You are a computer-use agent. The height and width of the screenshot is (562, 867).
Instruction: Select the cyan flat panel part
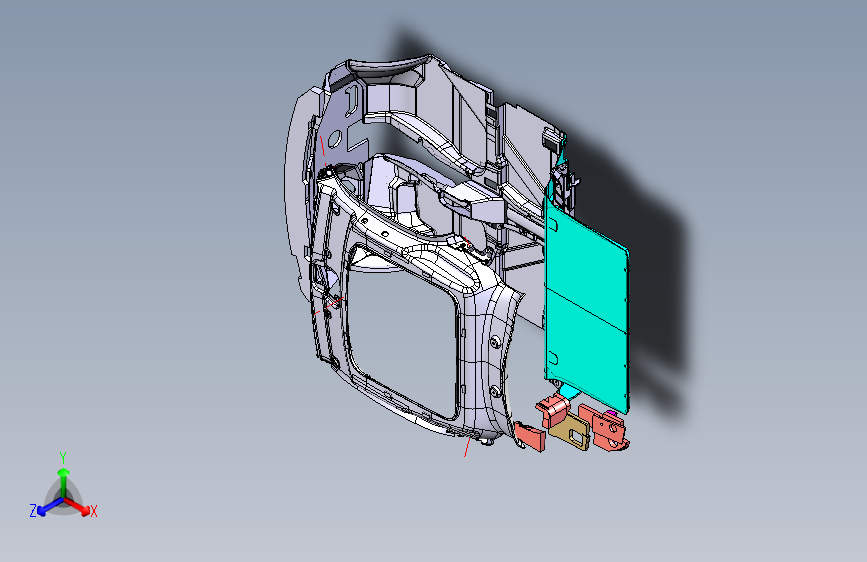(x=586, y=310)
